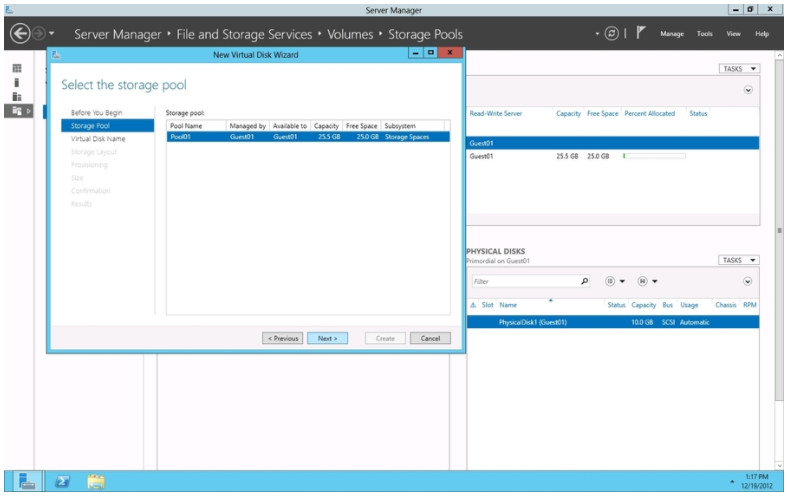787x498 pixels.
Task: Select the Pool01 row in wizard
Action: click(308, 137)
